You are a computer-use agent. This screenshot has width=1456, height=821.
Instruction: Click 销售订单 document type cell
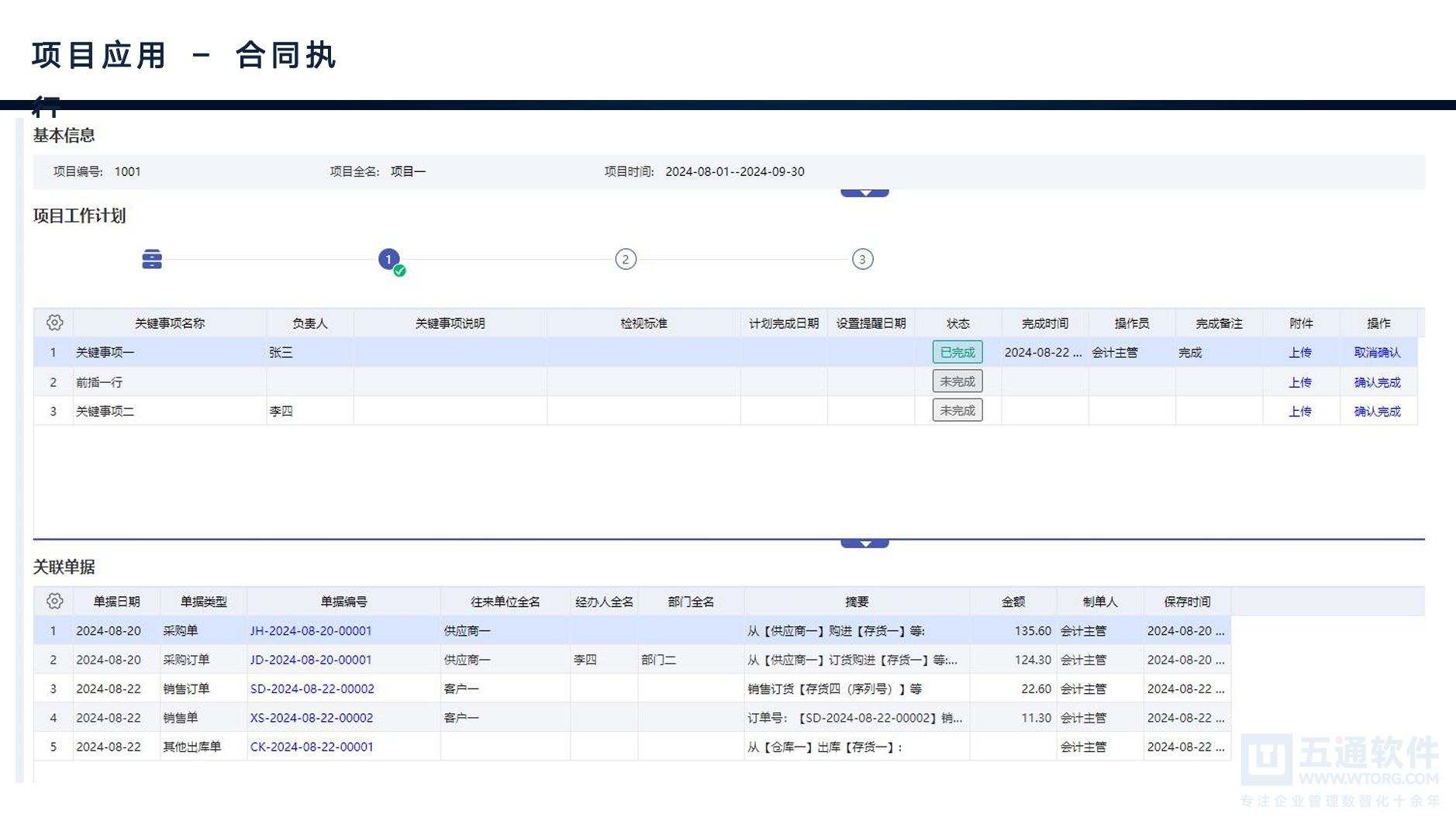click(203, 689)
